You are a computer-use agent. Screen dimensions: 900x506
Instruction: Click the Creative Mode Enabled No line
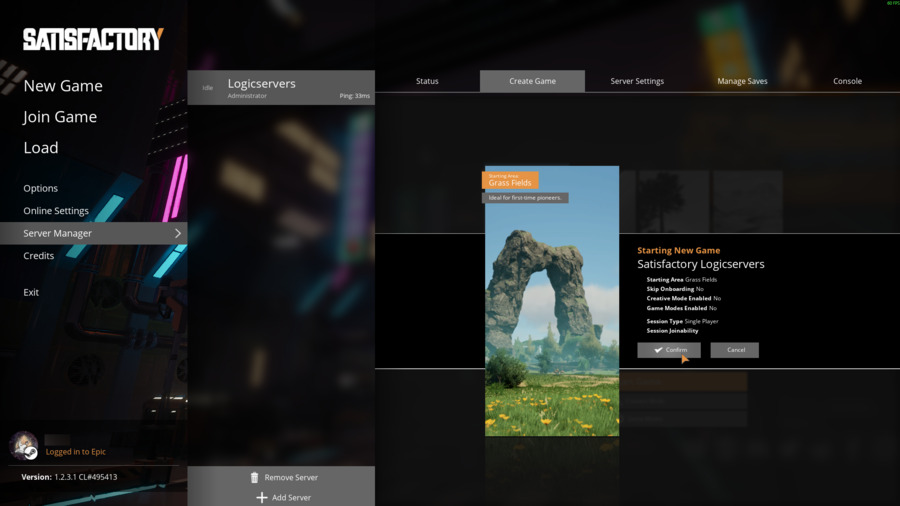[684, 298]
